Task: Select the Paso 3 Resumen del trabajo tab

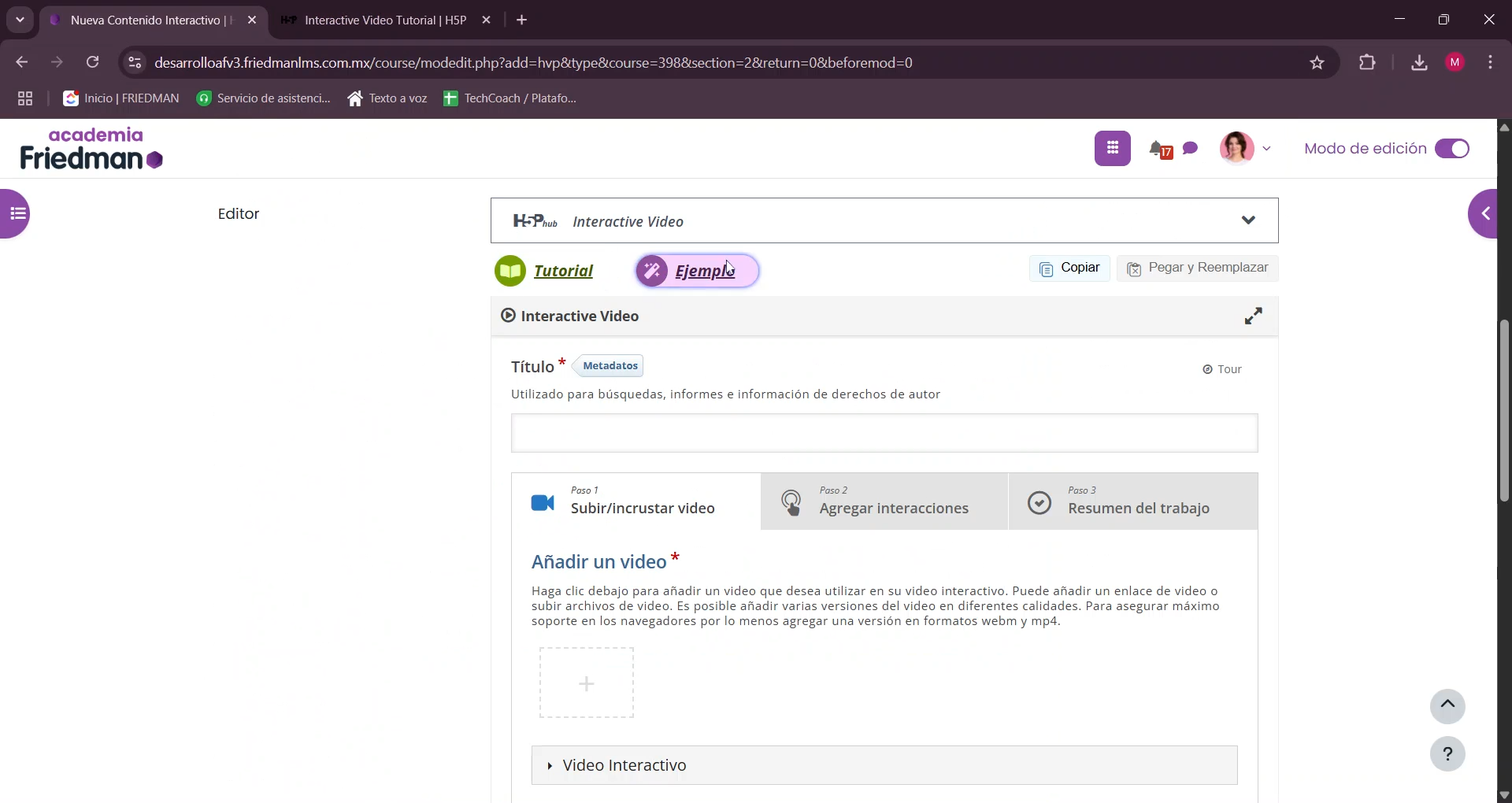Action: tap(1133, 502)
